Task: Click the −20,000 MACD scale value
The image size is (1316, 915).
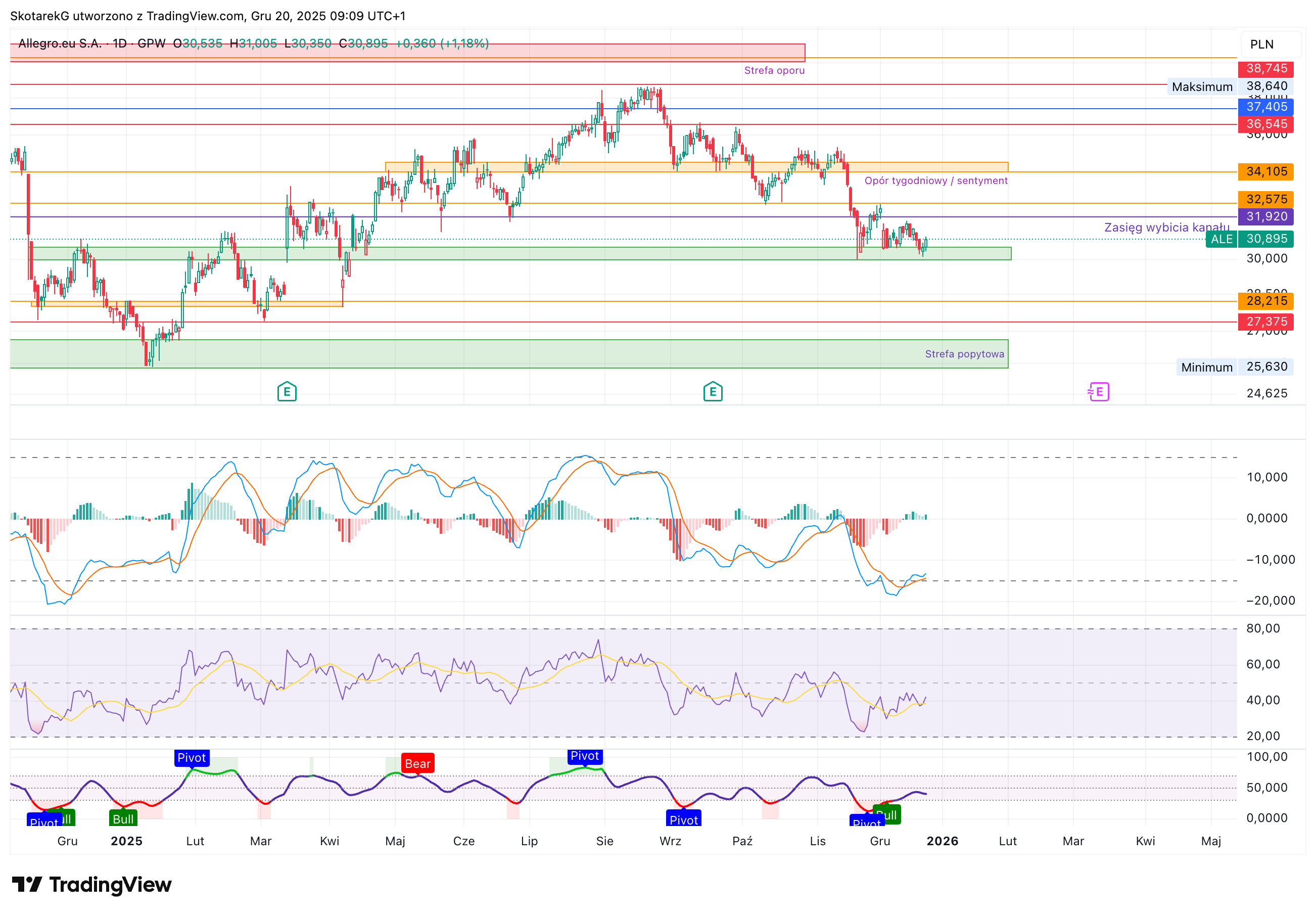Action: (x=1270, y=600)
